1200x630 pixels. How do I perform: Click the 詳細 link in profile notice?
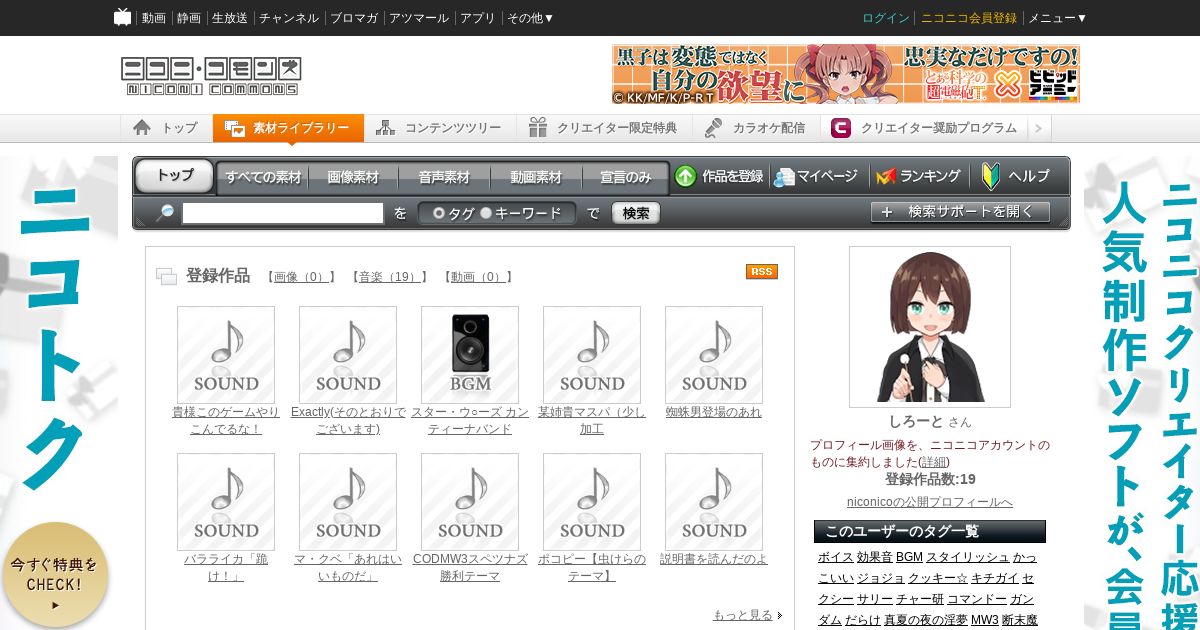coord(934,462)
